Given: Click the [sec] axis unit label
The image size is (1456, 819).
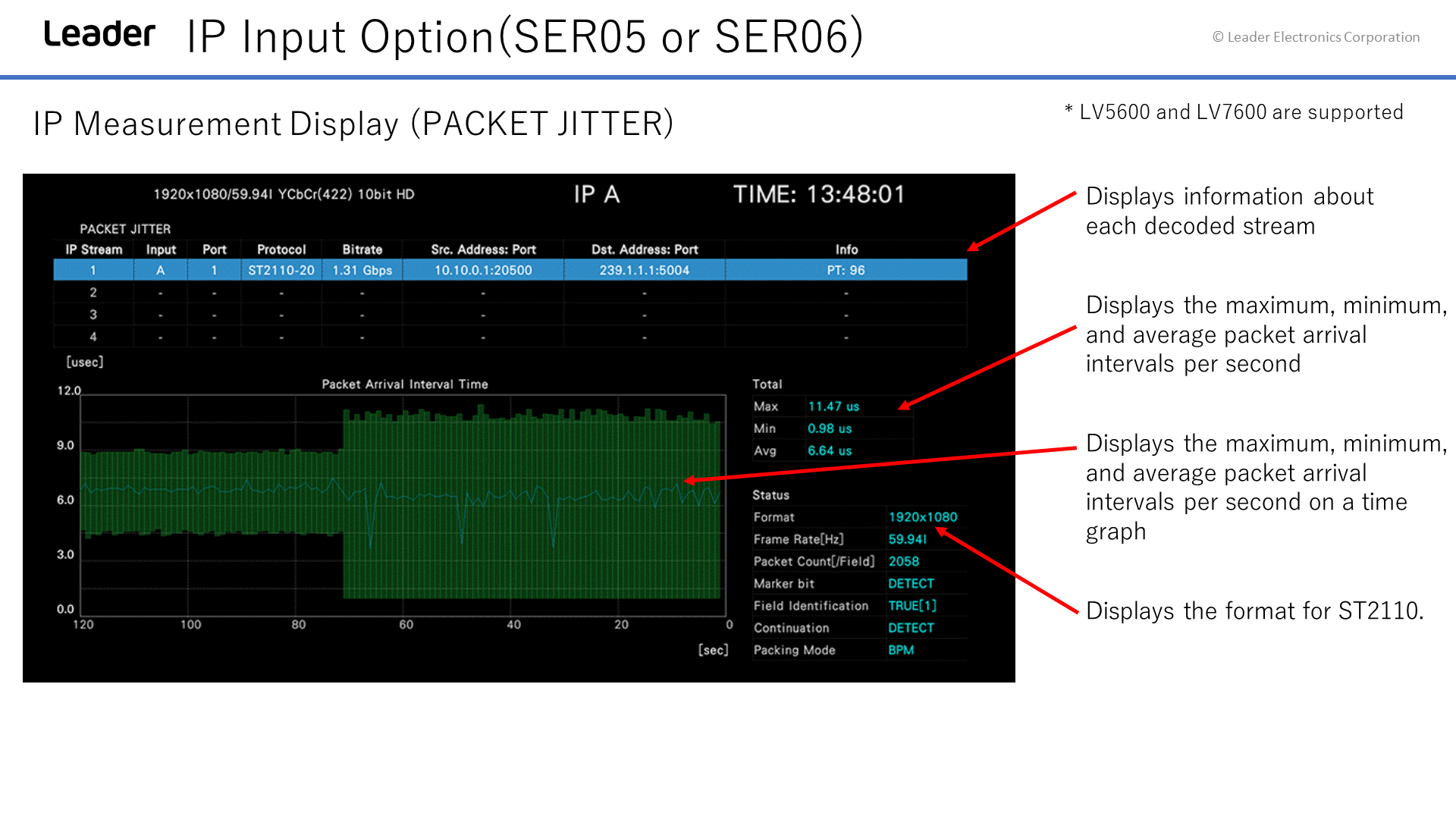Looking at the screenshot, I should [x=713, y=650].
